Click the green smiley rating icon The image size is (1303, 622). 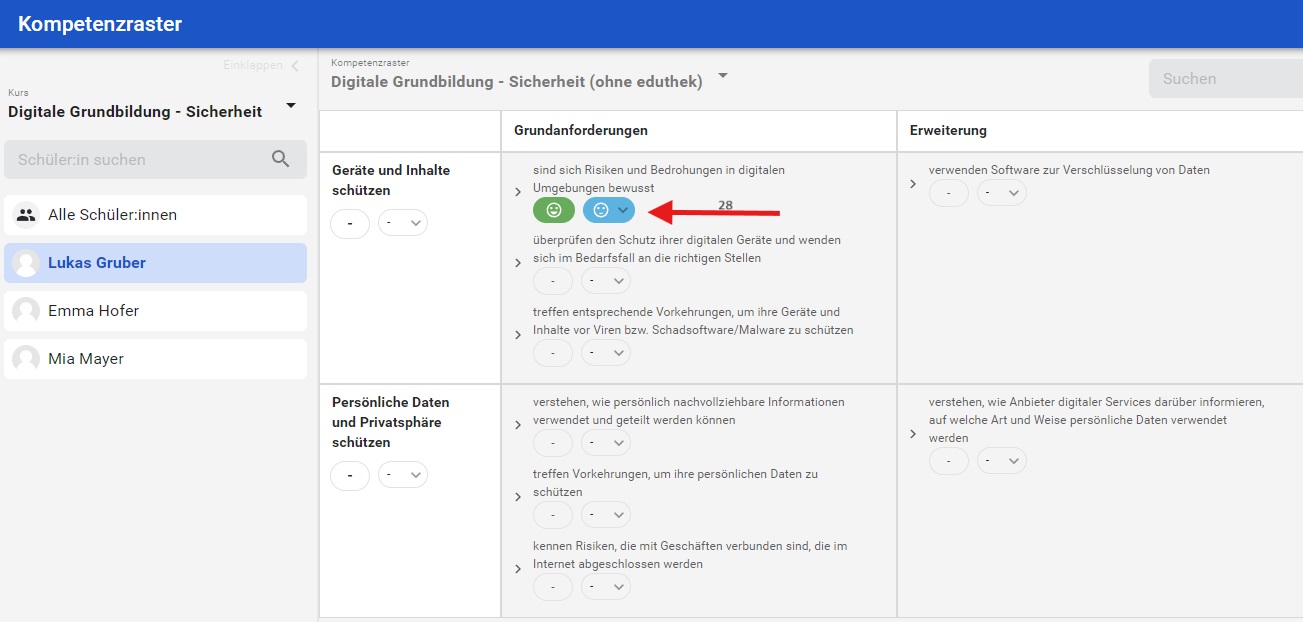coord(553,210)
